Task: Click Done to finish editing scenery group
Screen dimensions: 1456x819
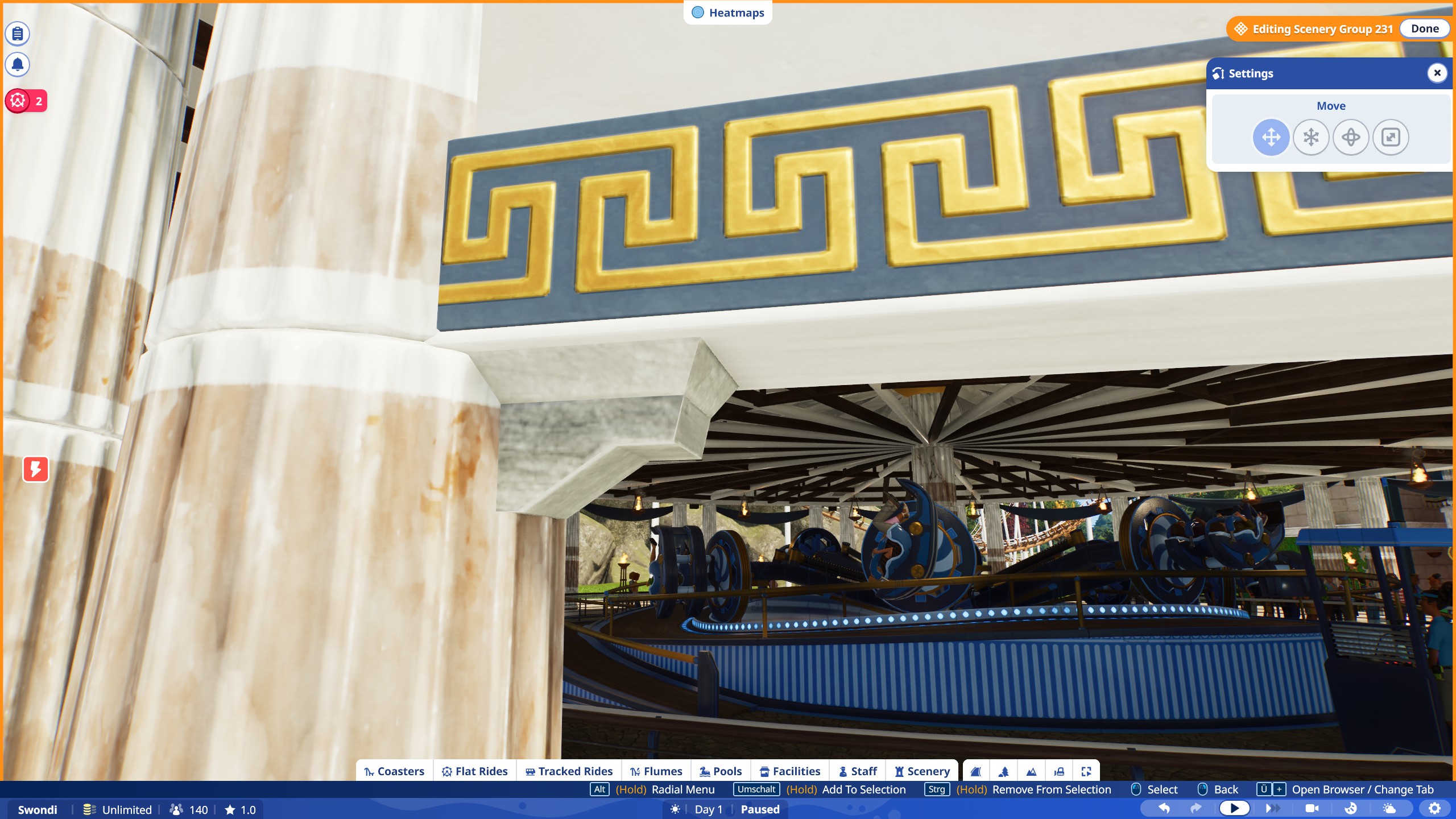Action: pyautogui.click(x=1424, y=28)
